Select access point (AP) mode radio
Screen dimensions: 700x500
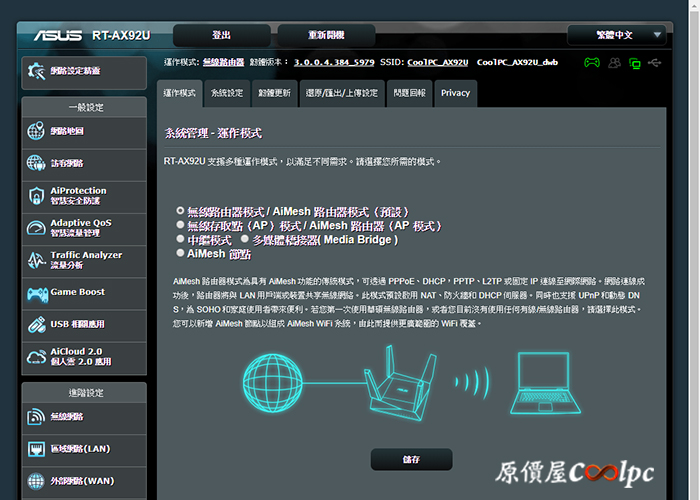[180, 224]
